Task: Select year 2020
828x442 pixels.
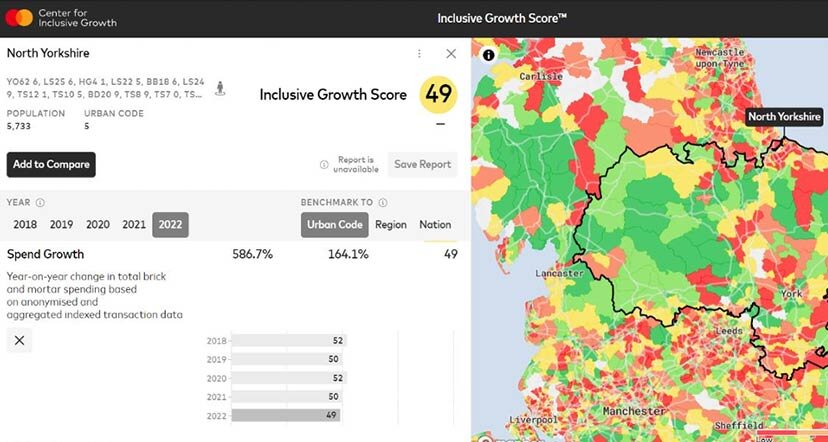Action: point(98,224)
